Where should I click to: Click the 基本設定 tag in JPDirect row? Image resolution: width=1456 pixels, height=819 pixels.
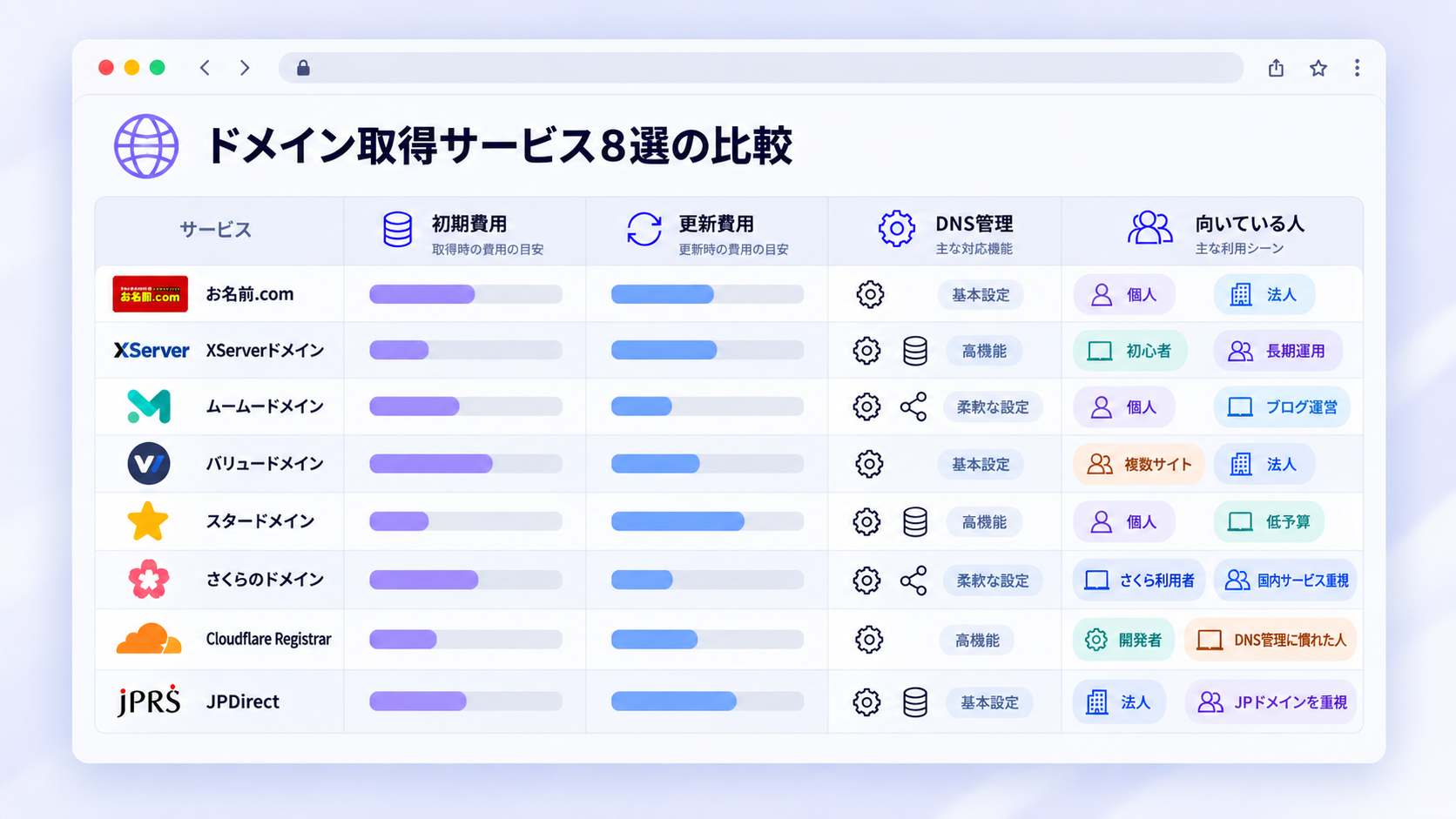989,702
